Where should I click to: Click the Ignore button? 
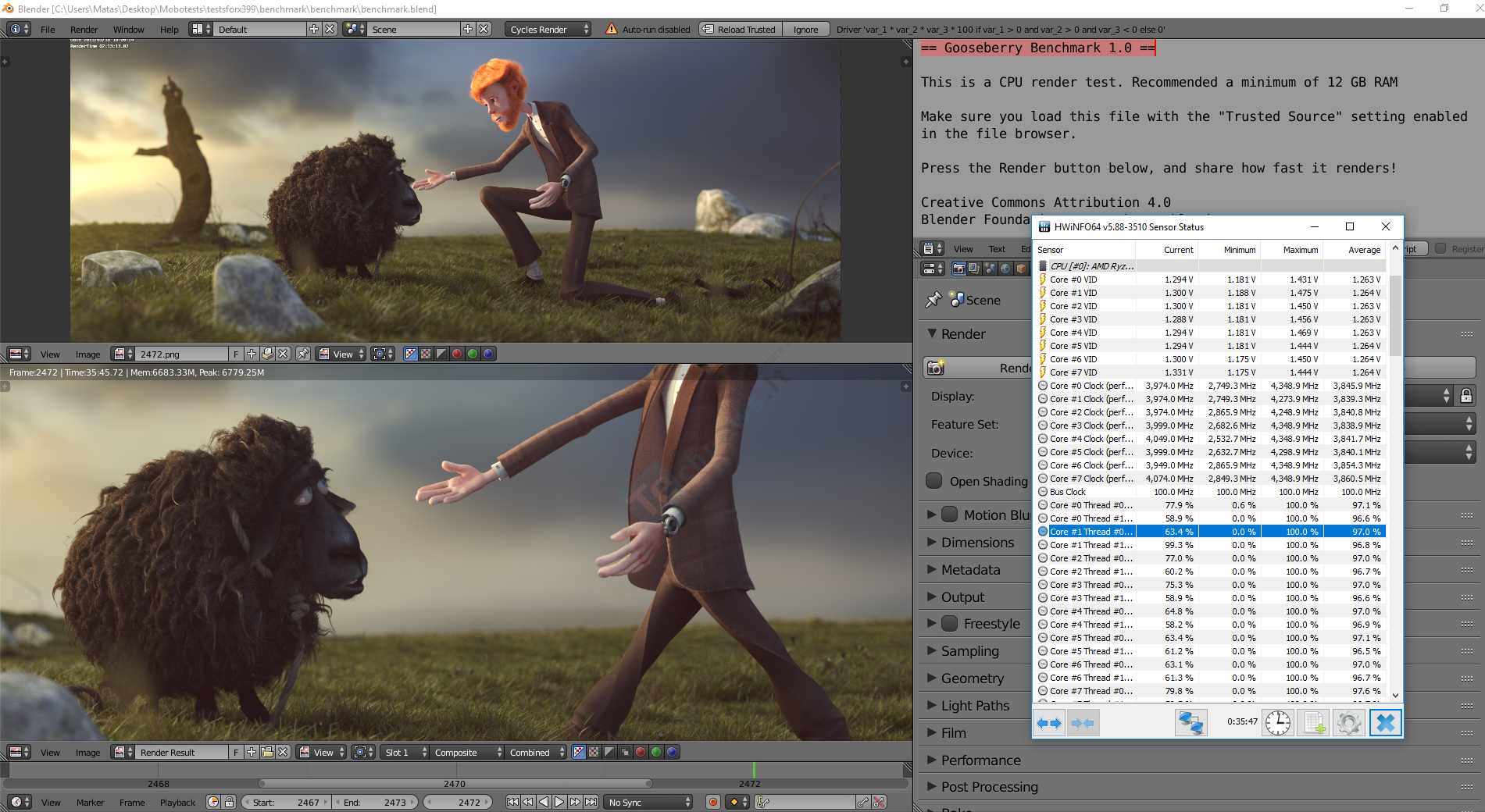tap(806, 29)
